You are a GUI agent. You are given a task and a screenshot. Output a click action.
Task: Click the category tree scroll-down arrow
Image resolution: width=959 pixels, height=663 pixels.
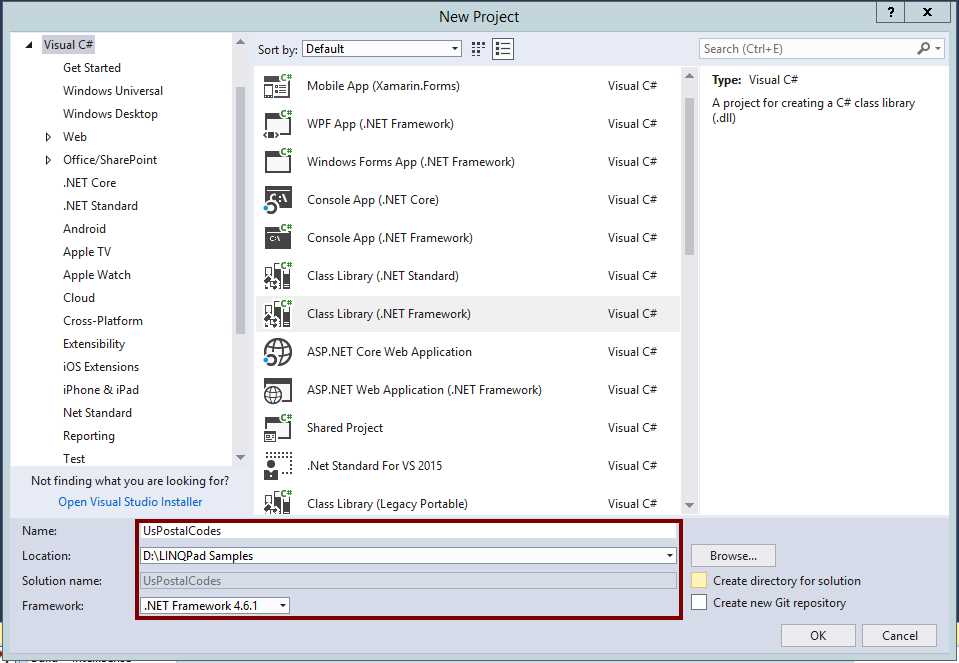pos(240,457)
